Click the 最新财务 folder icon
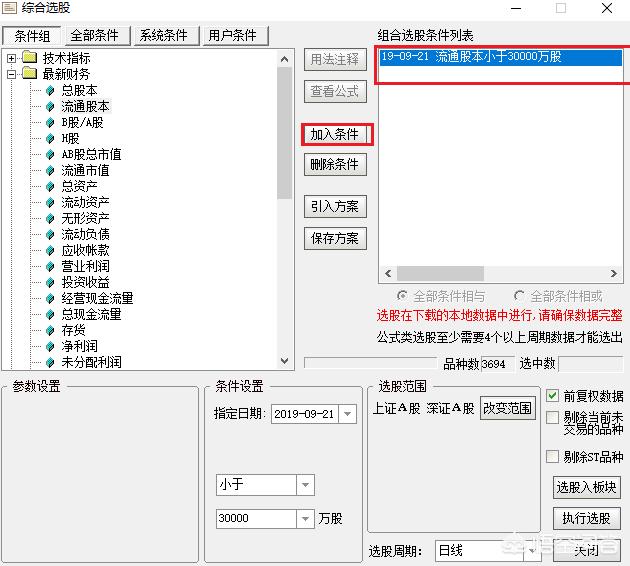This screenshot has width=630, height=566. coord(29,74)
